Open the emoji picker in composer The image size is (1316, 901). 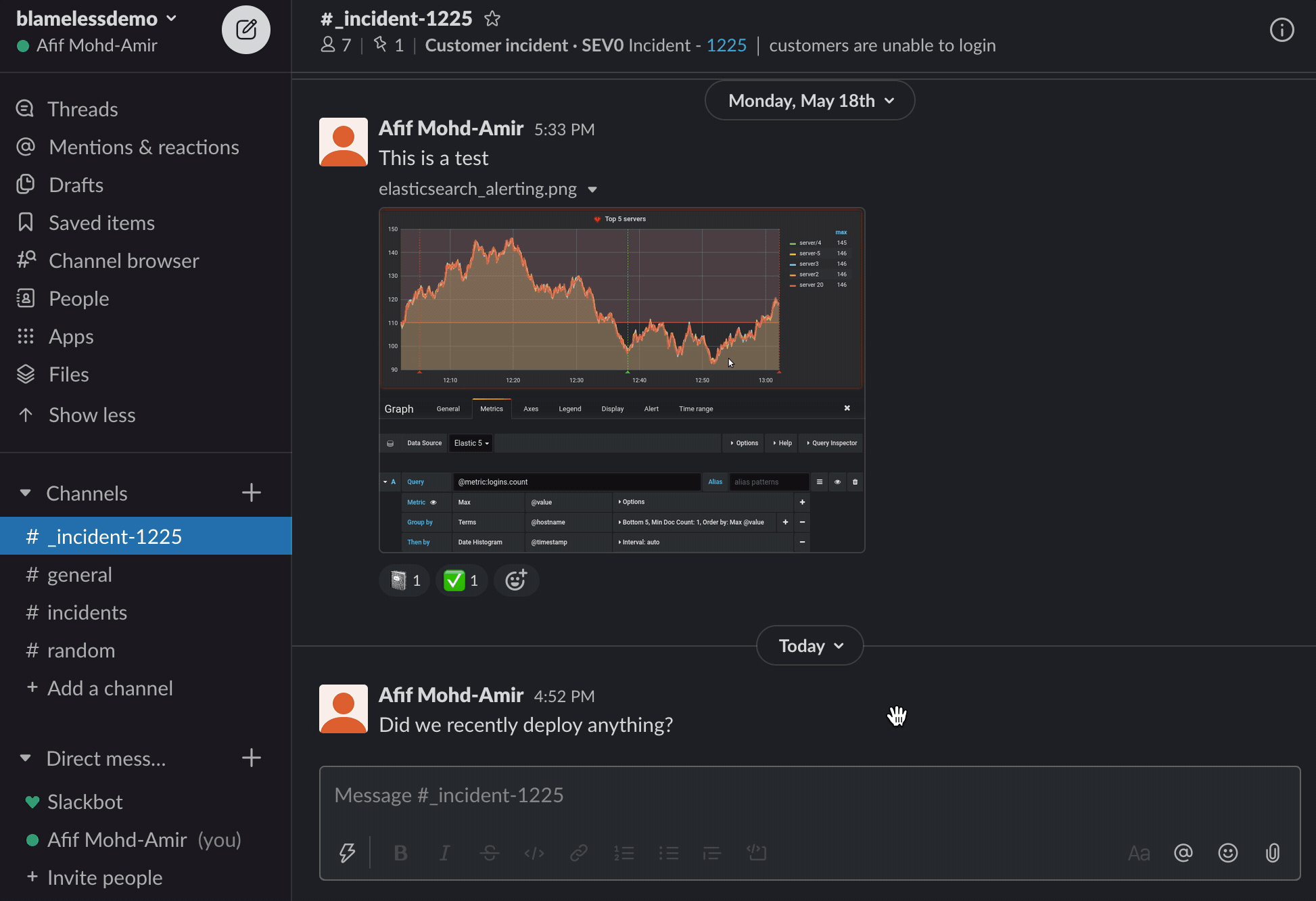point(1228,853)
